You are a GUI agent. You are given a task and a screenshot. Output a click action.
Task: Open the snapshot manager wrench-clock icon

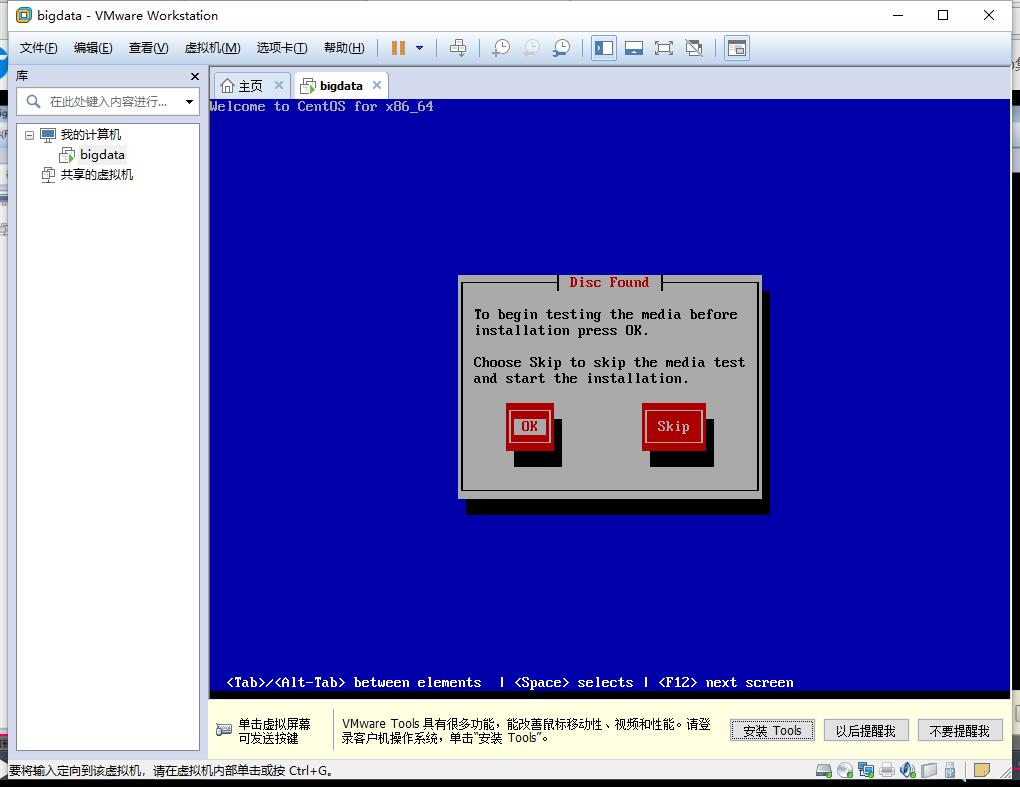pyautogui.click(x=561, y=47)
